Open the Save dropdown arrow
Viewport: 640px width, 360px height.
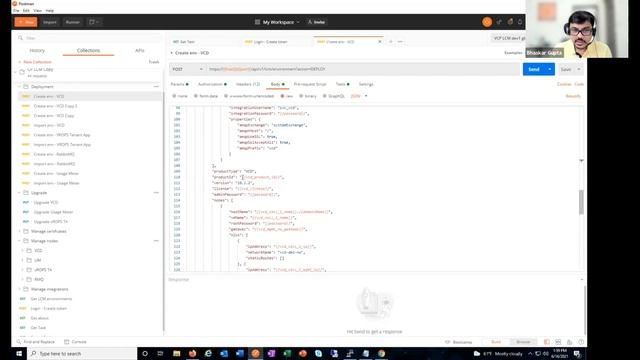[x=579, y=69]
